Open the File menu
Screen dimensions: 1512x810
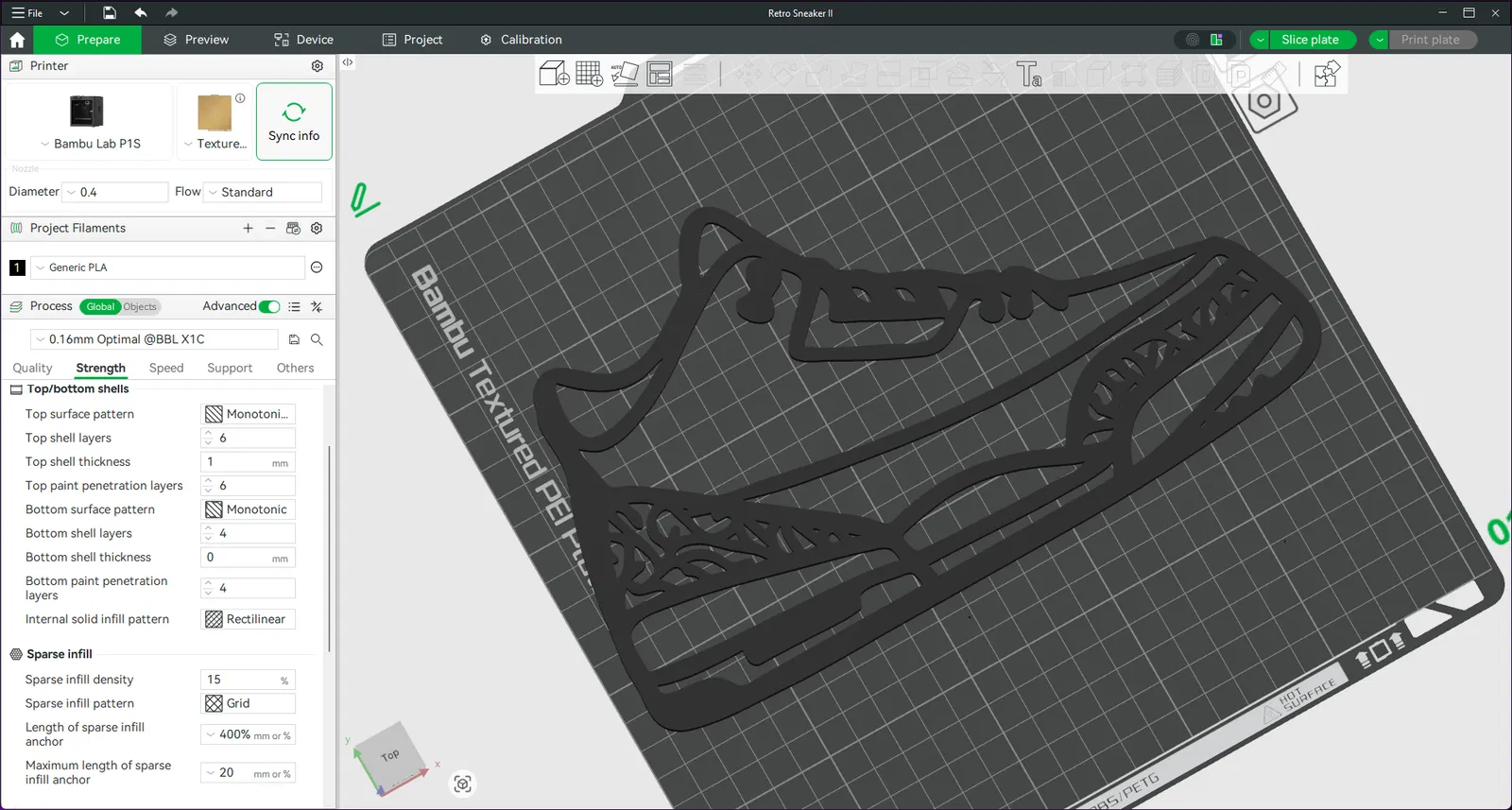click(x=27, y=13)
